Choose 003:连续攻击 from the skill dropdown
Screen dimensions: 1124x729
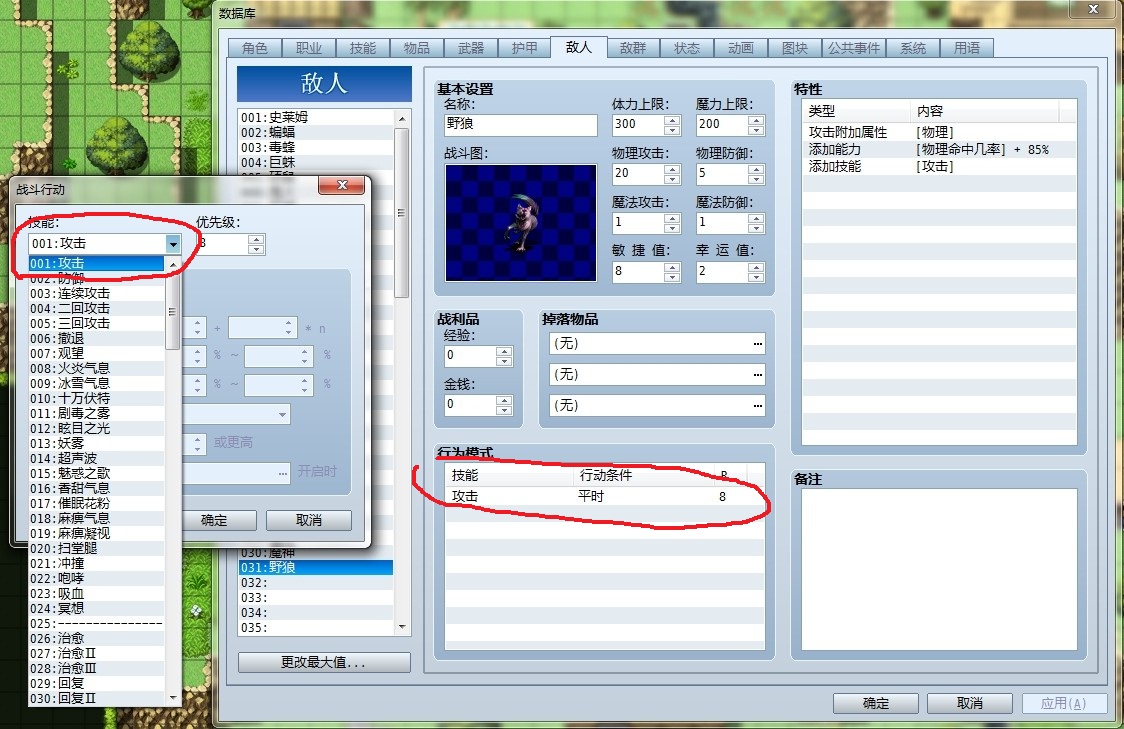96,293
